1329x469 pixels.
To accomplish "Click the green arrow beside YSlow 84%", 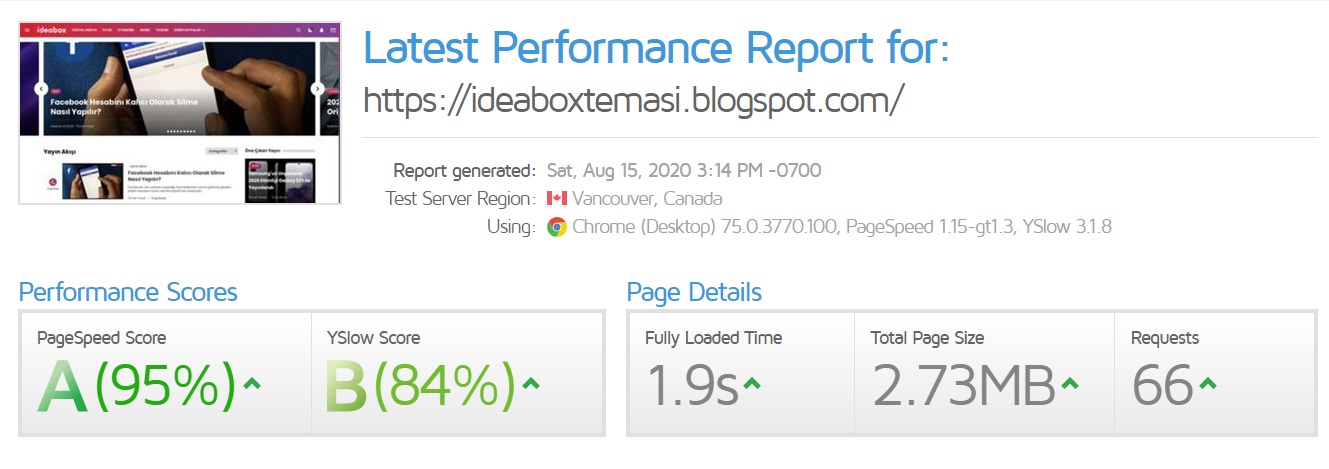I will [x=531, y=383].
